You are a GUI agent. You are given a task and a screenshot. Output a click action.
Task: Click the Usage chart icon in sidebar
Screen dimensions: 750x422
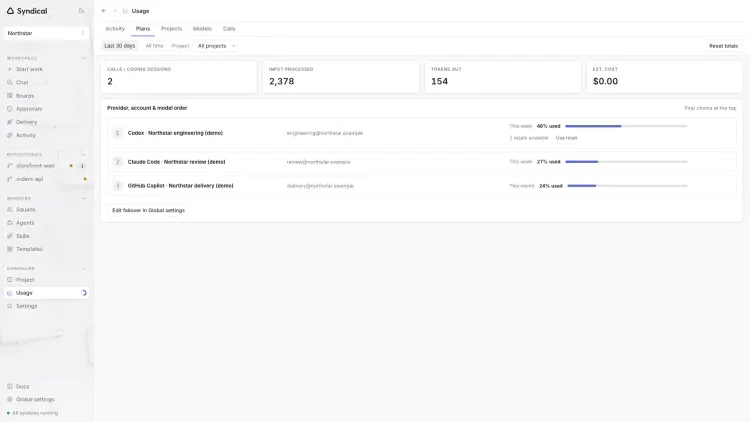pyautogui.click(x=10, y=293)
